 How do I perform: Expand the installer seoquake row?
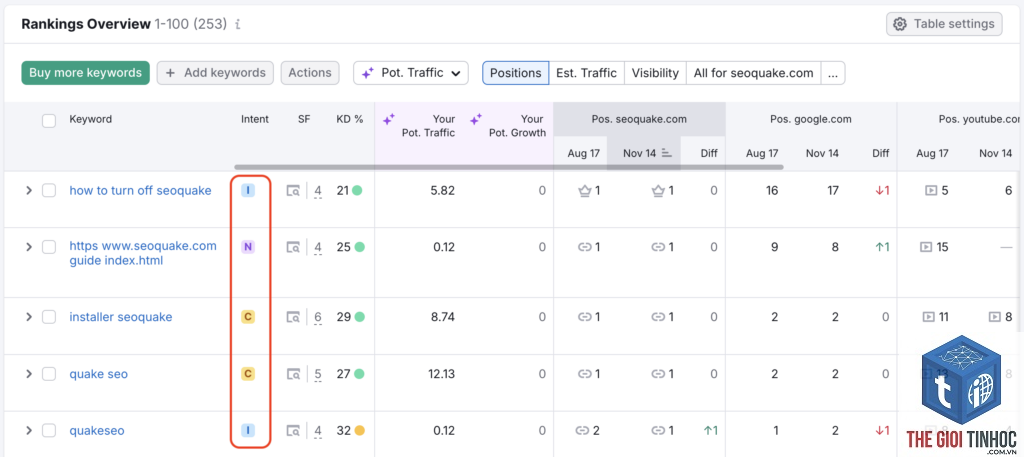(x=28, y=317)
